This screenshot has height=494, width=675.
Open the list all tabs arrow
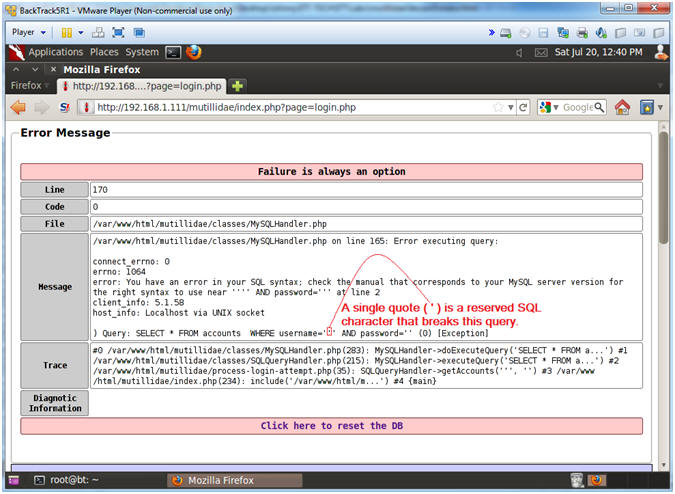660,86
